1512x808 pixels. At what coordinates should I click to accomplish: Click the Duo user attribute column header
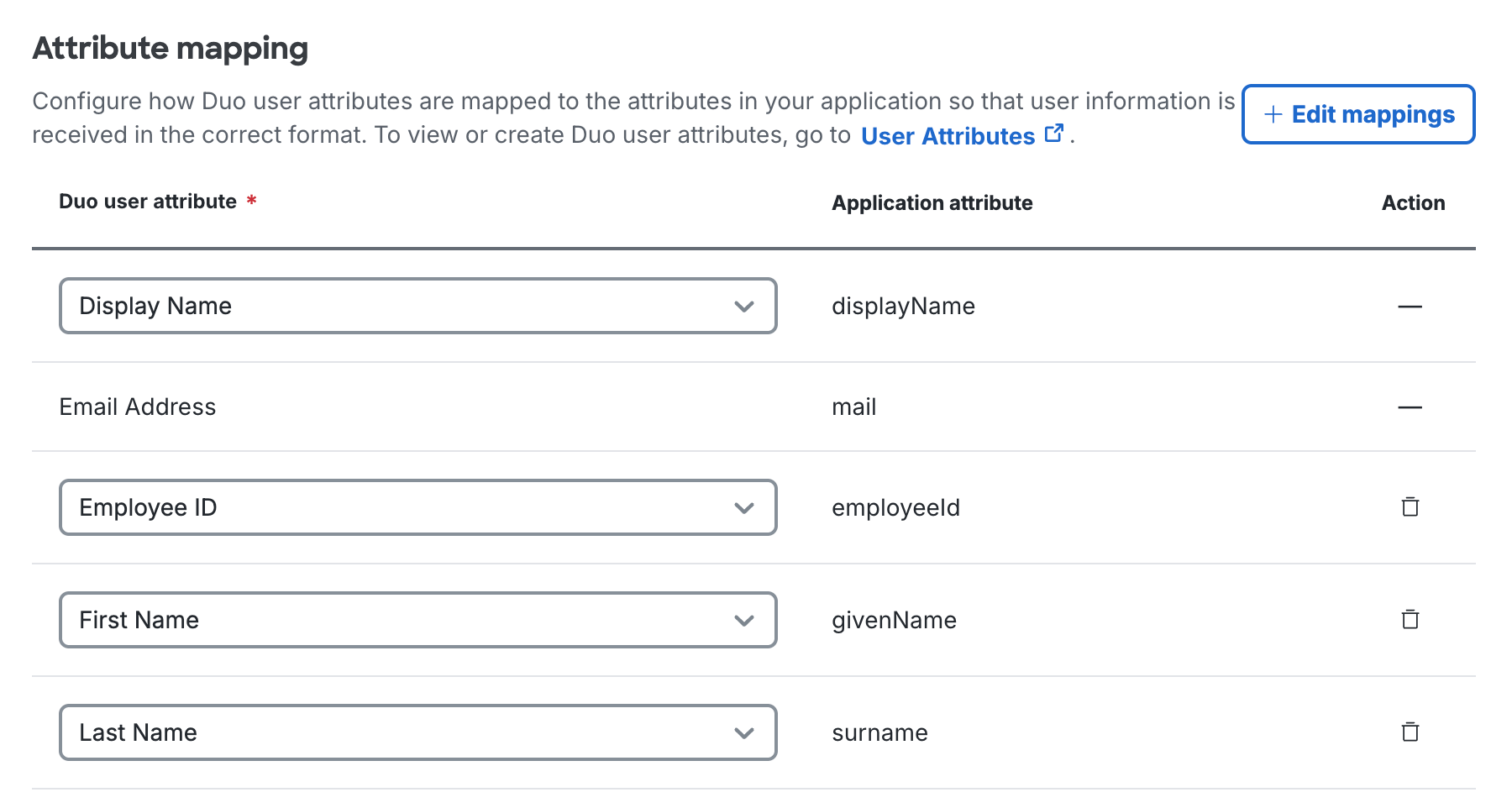148,201
